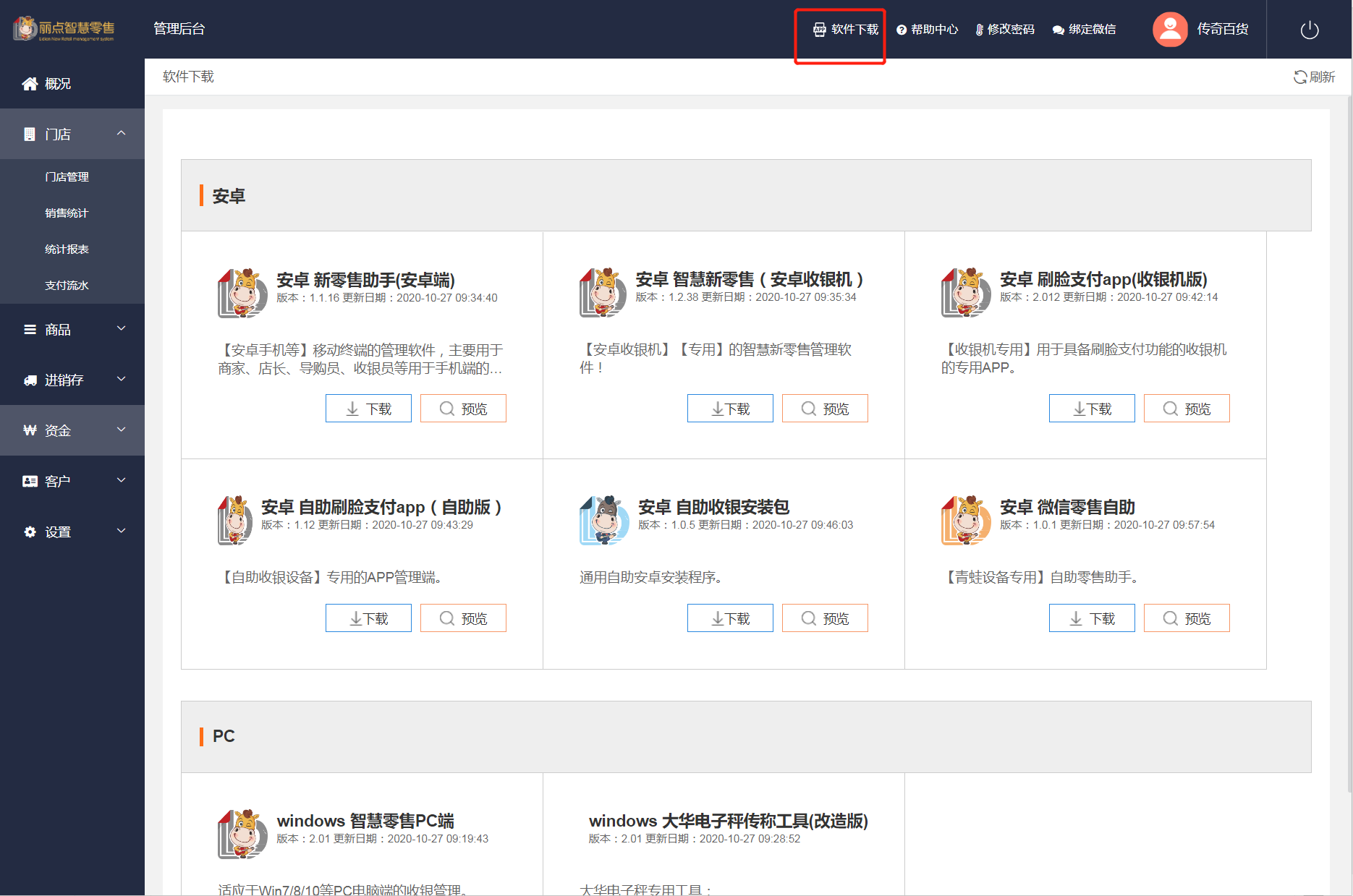Click title windows 大华电子秤传称工具(改造版)
Viewport: 1353px width, 896px height.
tap(729, 821)
